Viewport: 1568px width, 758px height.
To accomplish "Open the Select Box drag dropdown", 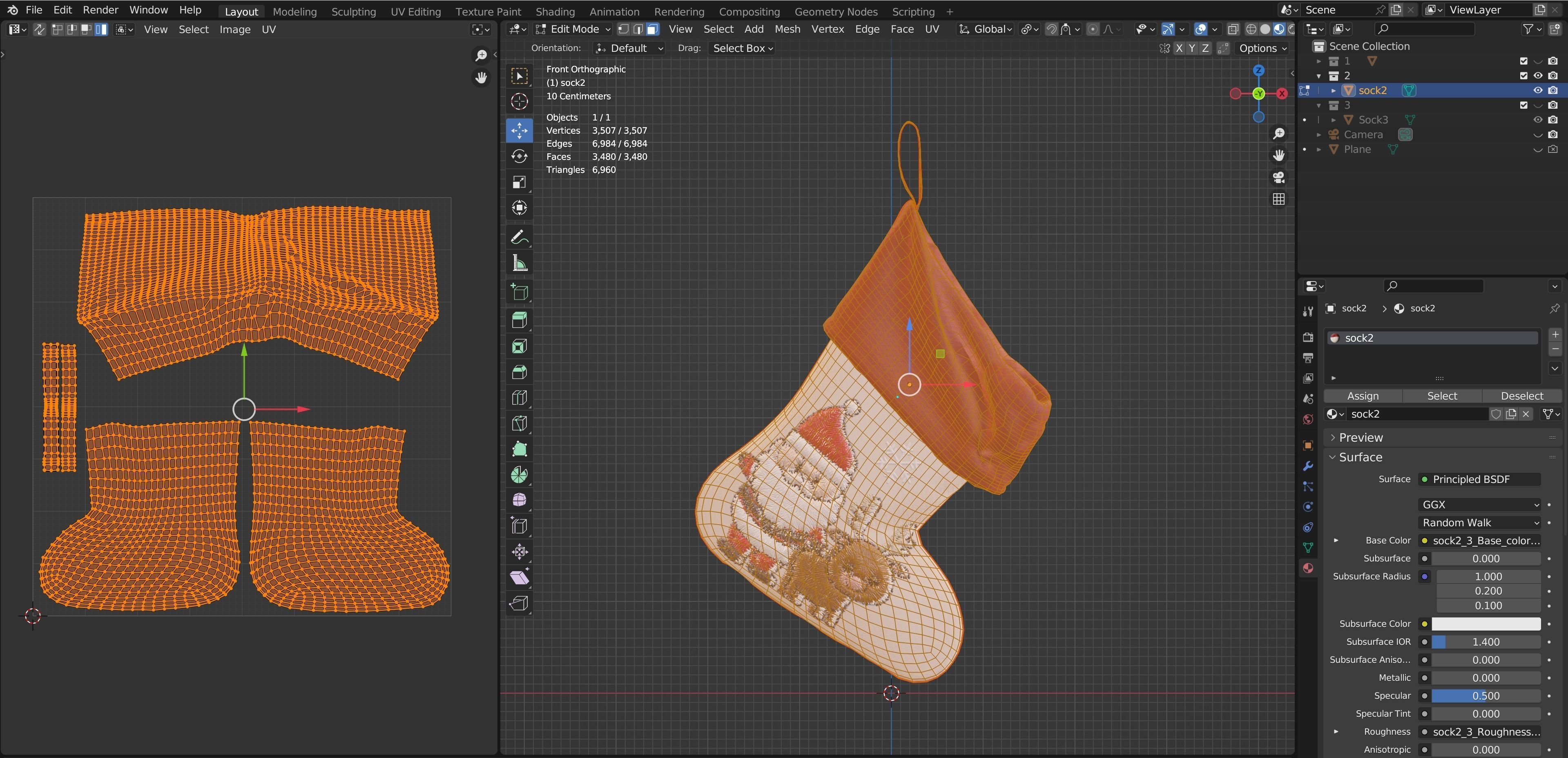I will click(x=742, y=48).
